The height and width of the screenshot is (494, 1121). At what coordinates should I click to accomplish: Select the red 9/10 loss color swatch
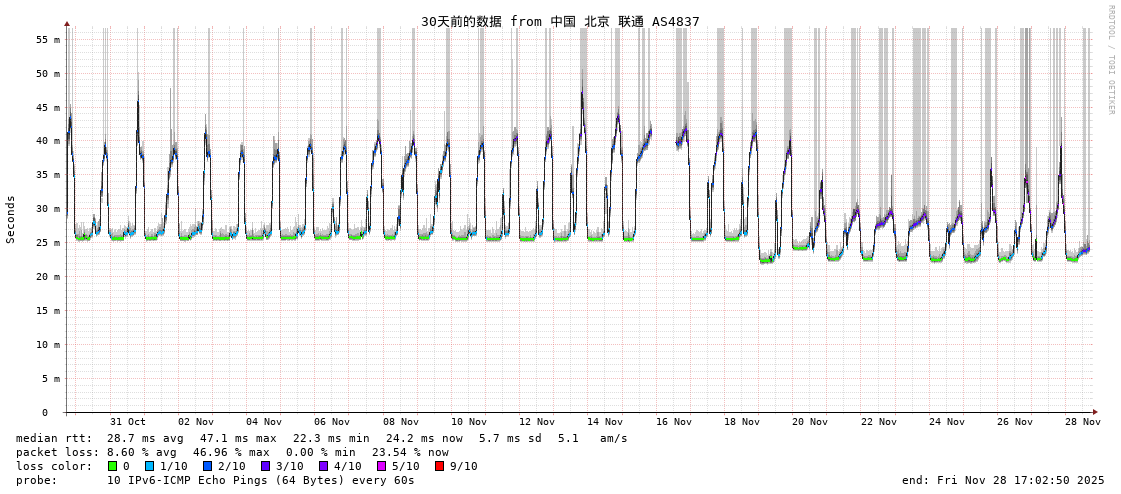click(439, 466)
